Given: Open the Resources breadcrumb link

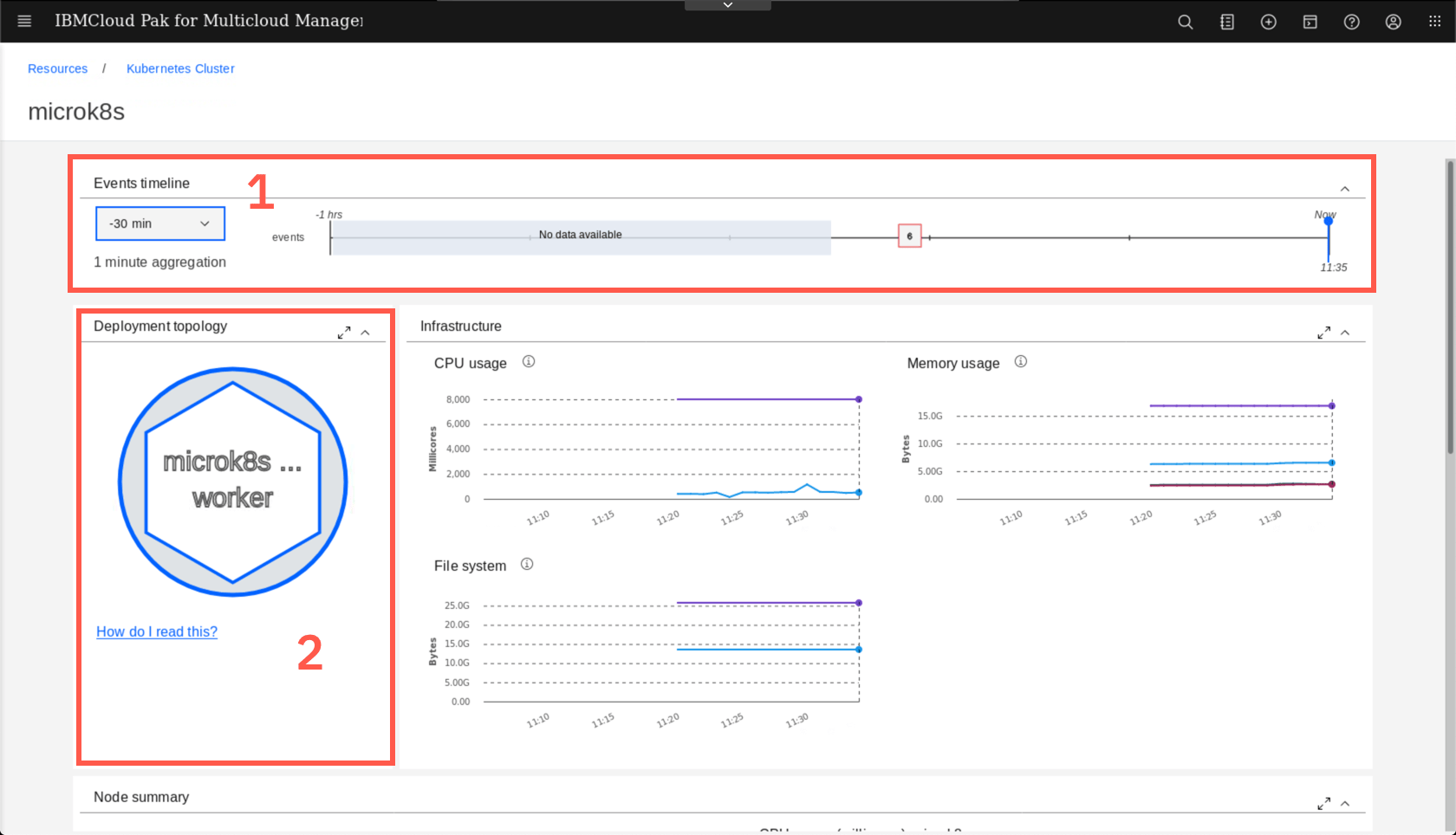Looking at the screenshot, I should 57,68.
